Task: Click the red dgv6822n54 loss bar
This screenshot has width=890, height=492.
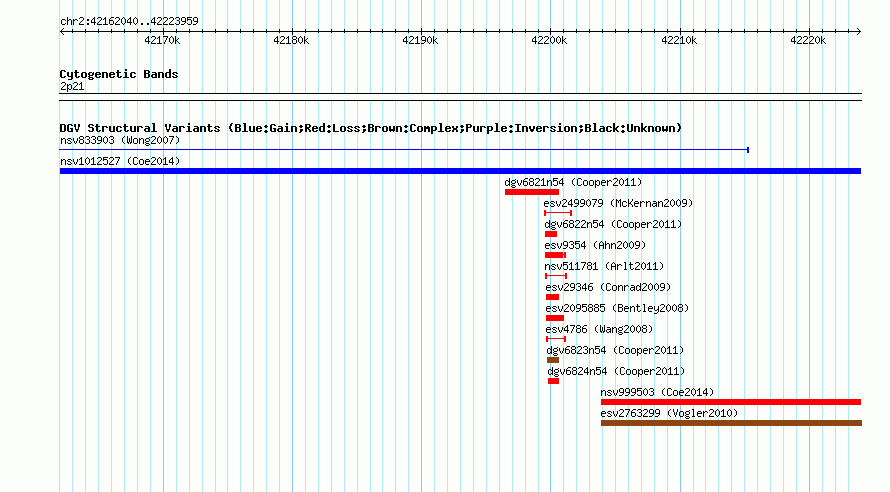Action: 551,234
